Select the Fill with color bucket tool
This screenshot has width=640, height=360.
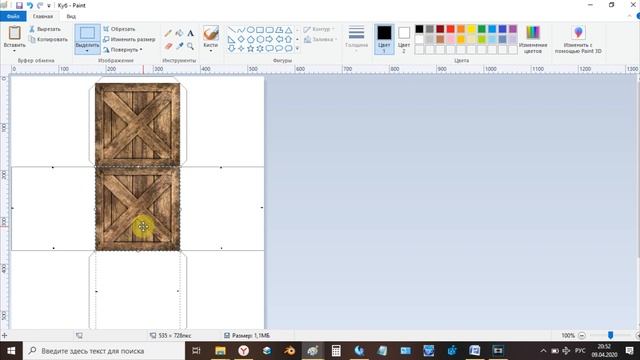(x=179, y=33)
